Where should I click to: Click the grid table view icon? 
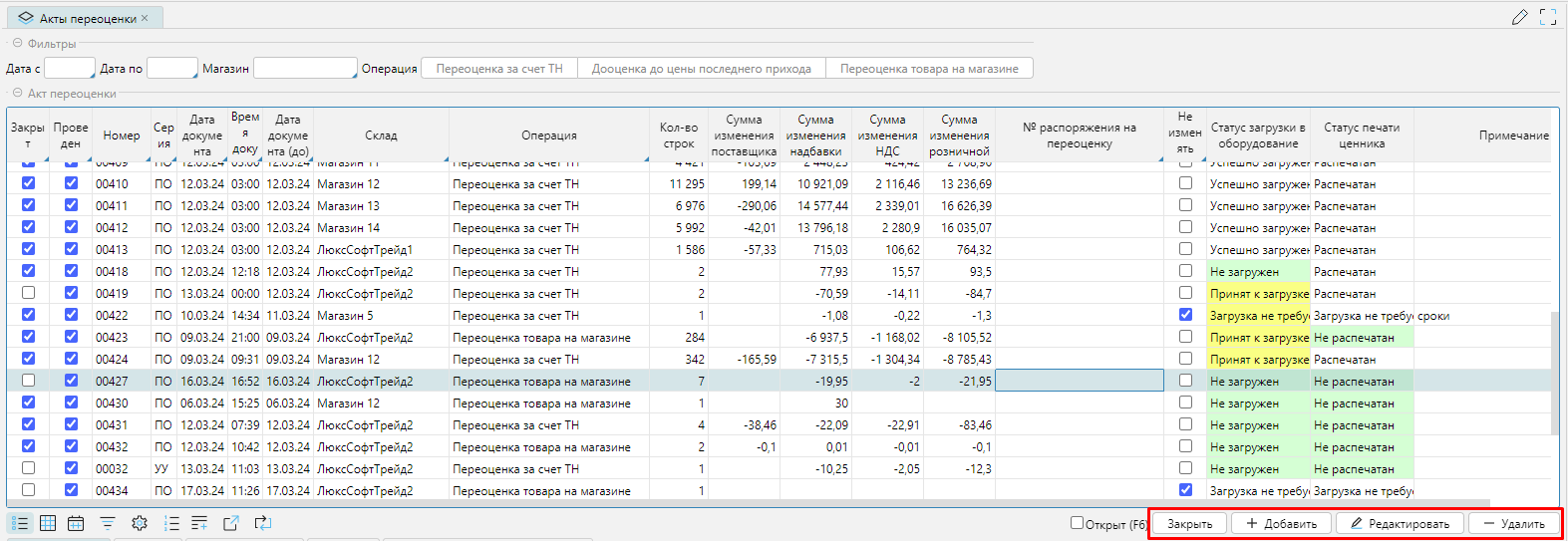pos(48,523)
